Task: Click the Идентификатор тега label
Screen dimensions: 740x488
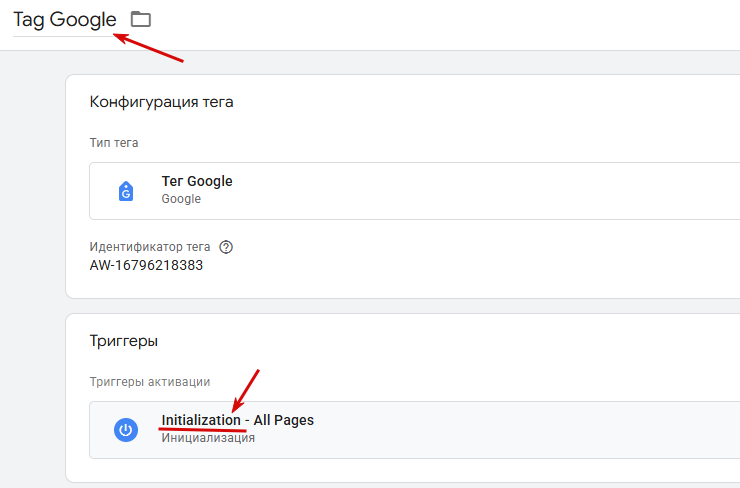Action: click(x=150, y=247)
